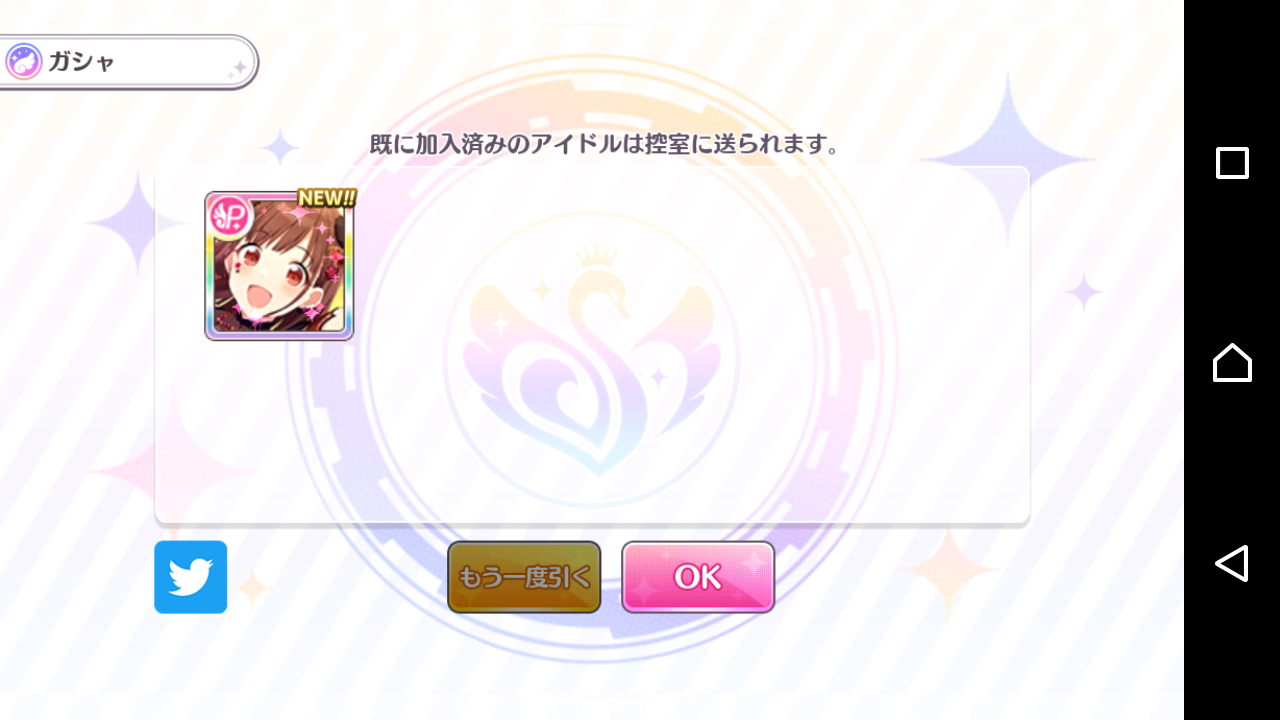Click the small orange sparkle beside the Twitter icon

251,588
